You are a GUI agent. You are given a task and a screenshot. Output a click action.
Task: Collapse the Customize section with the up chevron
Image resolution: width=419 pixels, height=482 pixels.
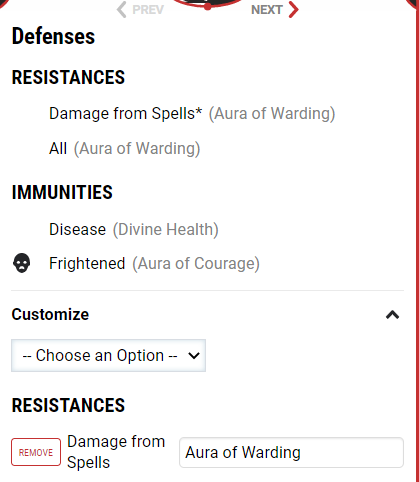click(x=393, y=315)
